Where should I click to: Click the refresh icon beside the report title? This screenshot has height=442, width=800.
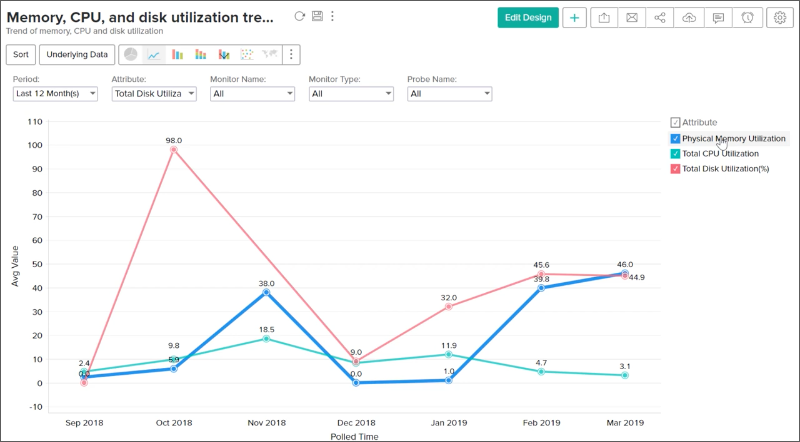(299, 16)
